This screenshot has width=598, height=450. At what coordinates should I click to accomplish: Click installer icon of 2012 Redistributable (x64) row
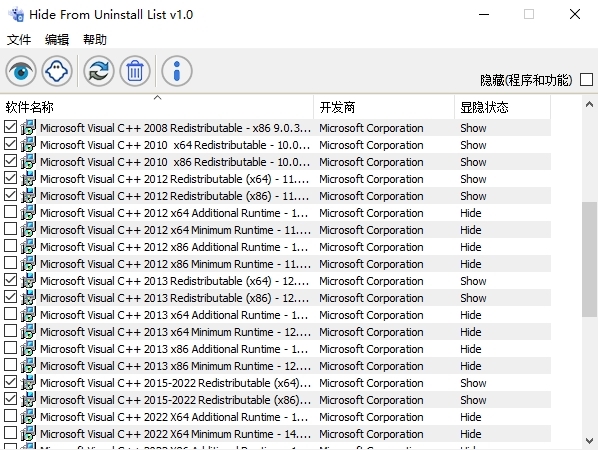[28, 178]
